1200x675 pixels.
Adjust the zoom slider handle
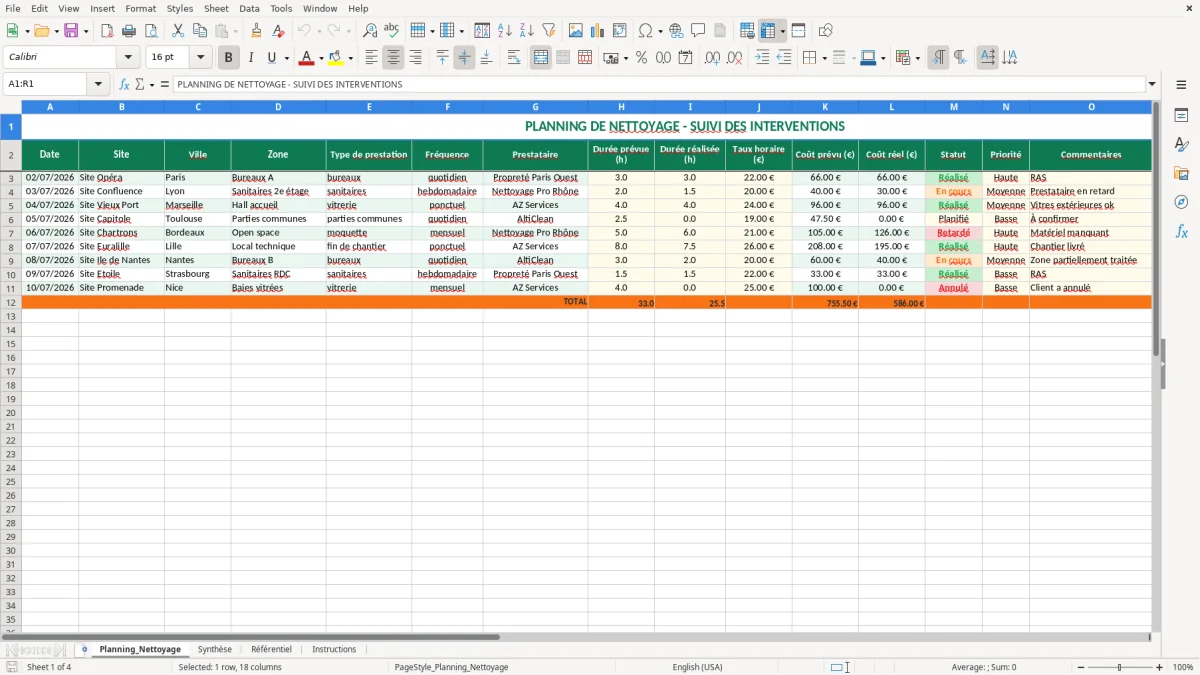pos(1120,667)
